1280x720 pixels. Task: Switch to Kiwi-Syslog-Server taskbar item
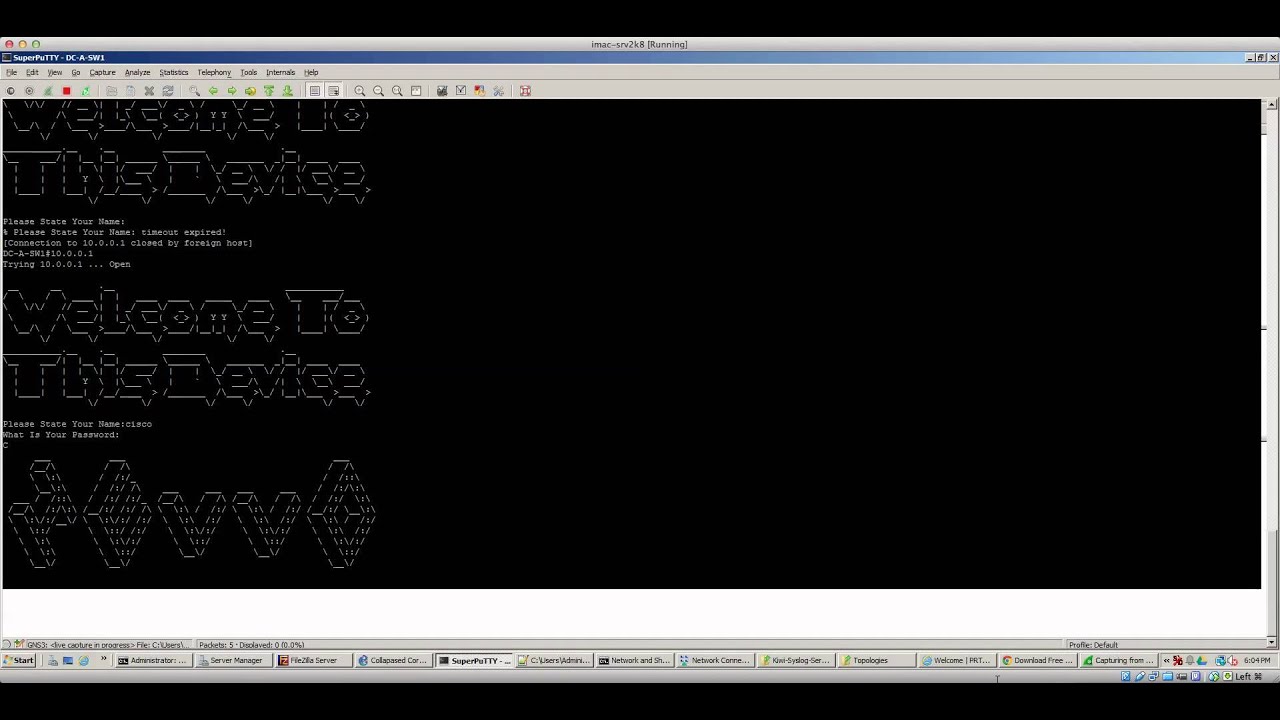click(x=794, y=660)
